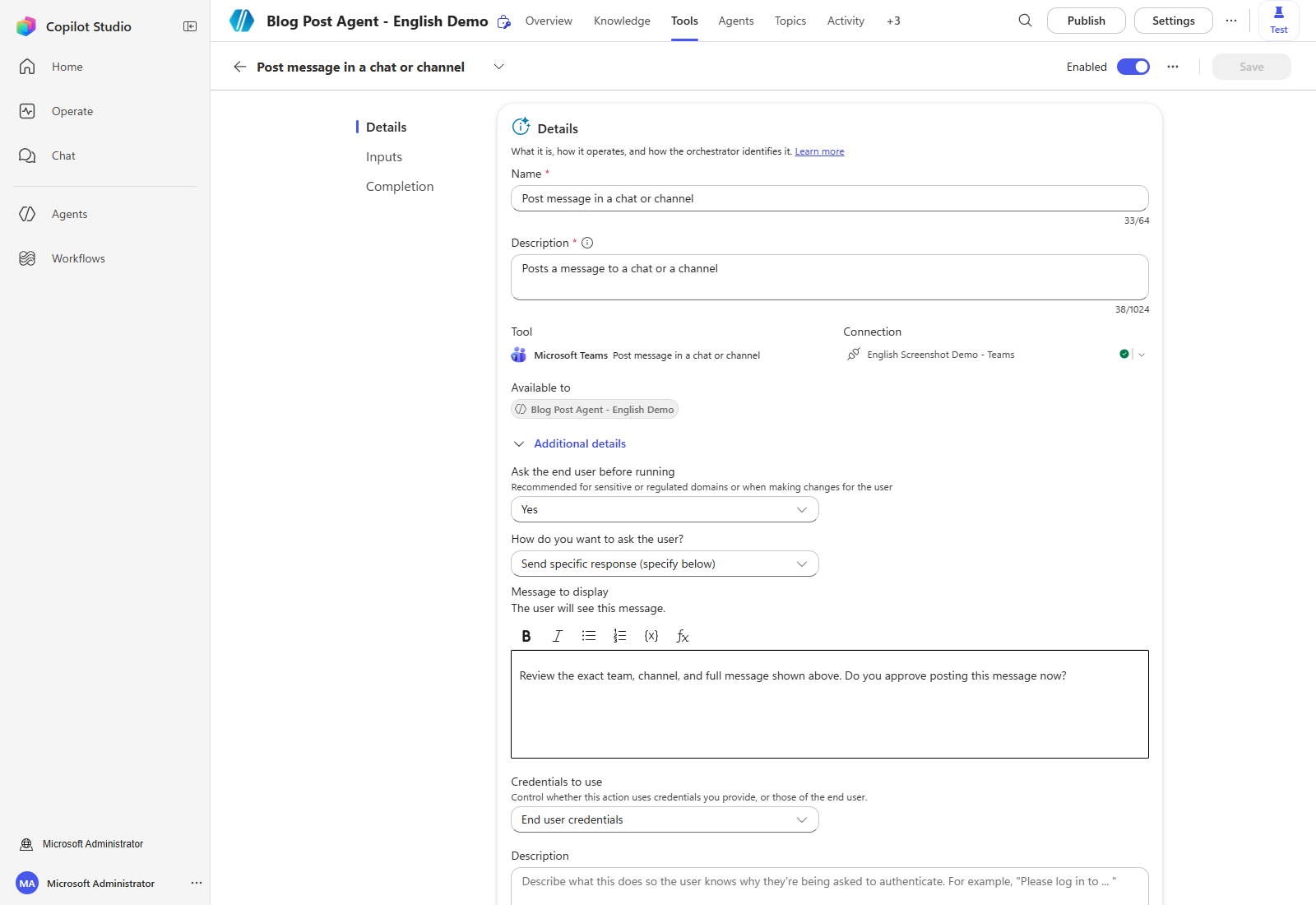1316x905 pixels.
Task: Collapse the Additional details section
Action: 569,443
